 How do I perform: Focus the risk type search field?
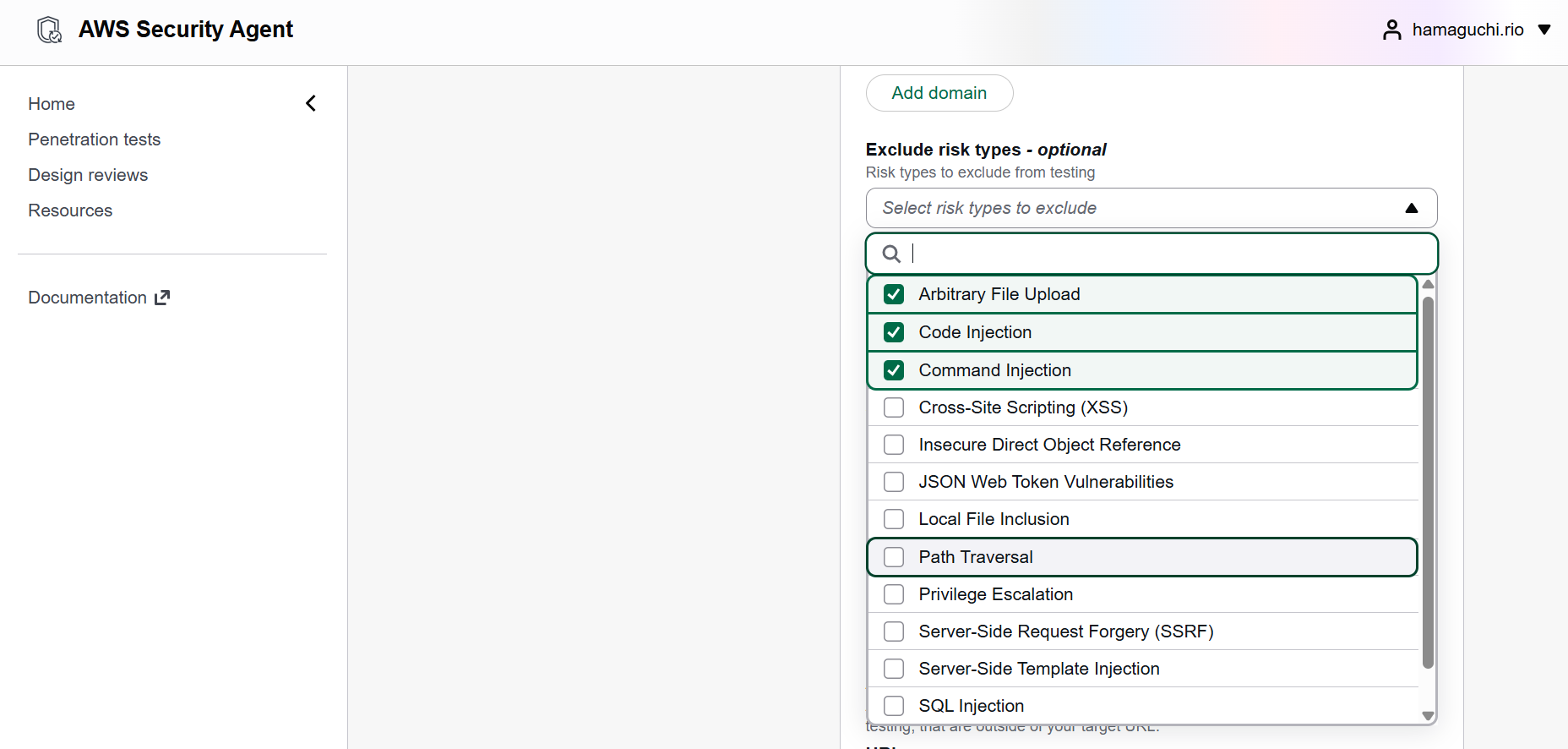click(1166, 254)
